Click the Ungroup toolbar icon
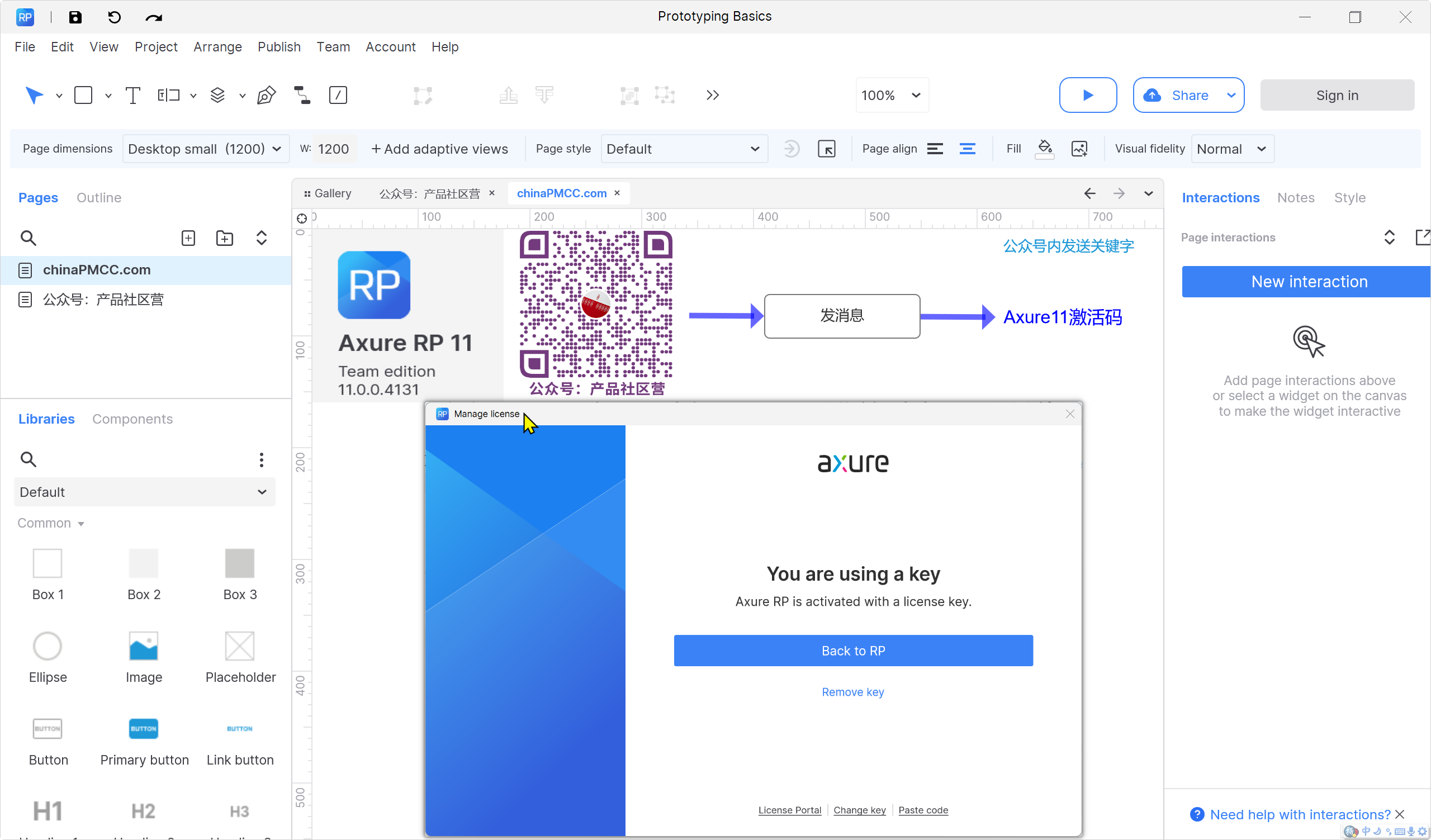This screenshot has width=1431, height=840. [665, 96]
